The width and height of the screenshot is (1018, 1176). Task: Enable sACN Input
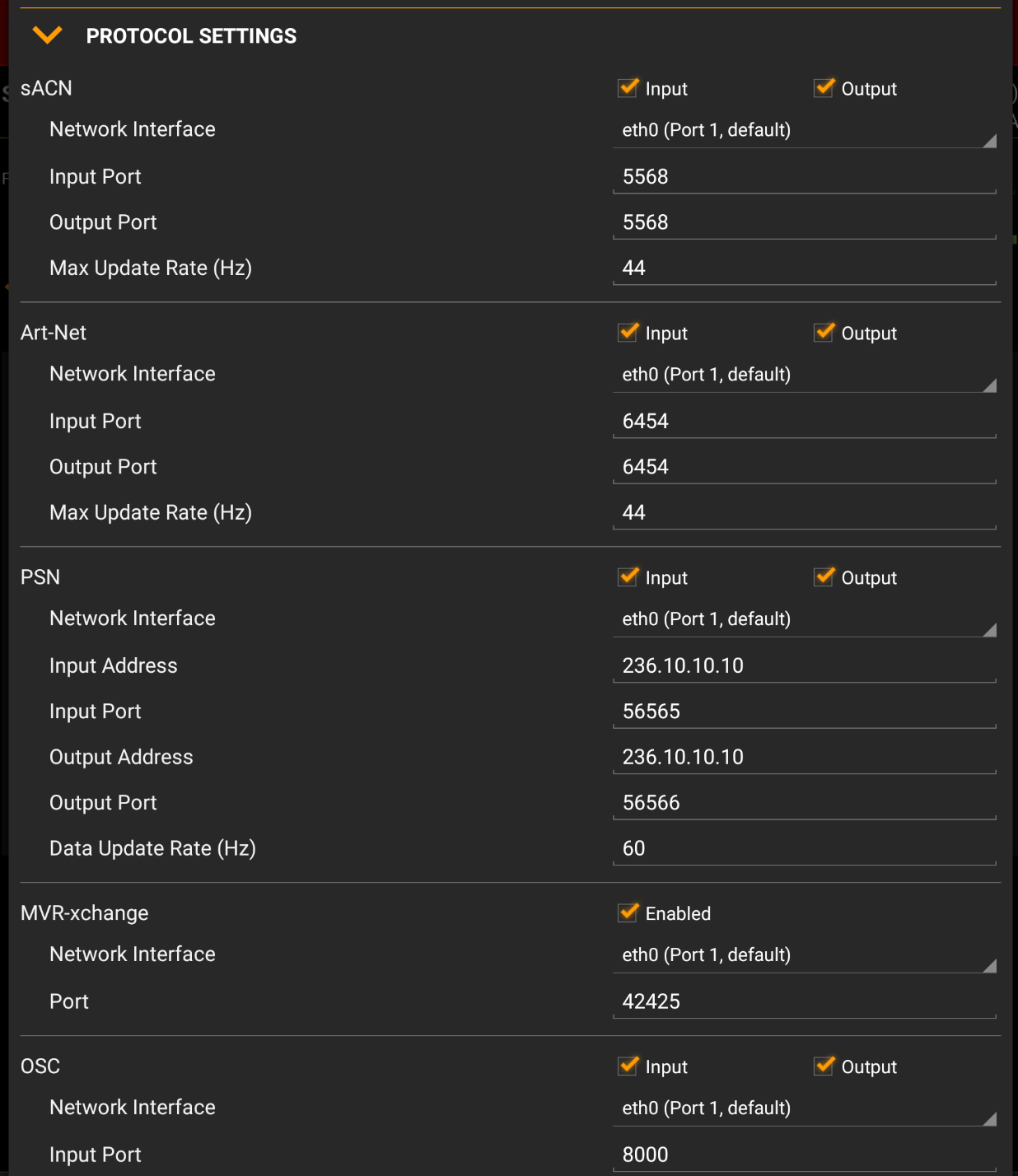[628, 88]
